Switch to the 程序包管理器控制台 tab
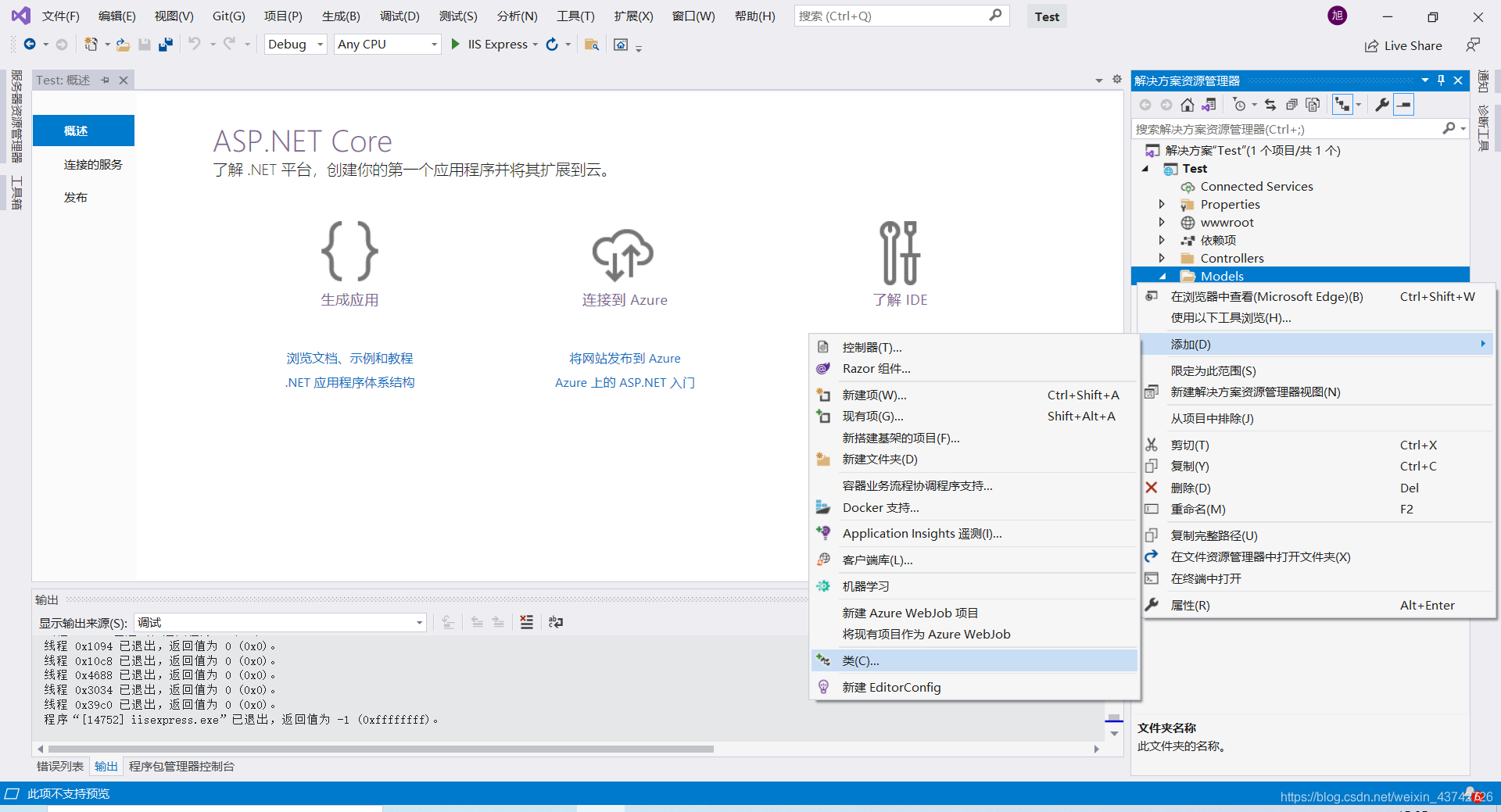 click(181, 766)
